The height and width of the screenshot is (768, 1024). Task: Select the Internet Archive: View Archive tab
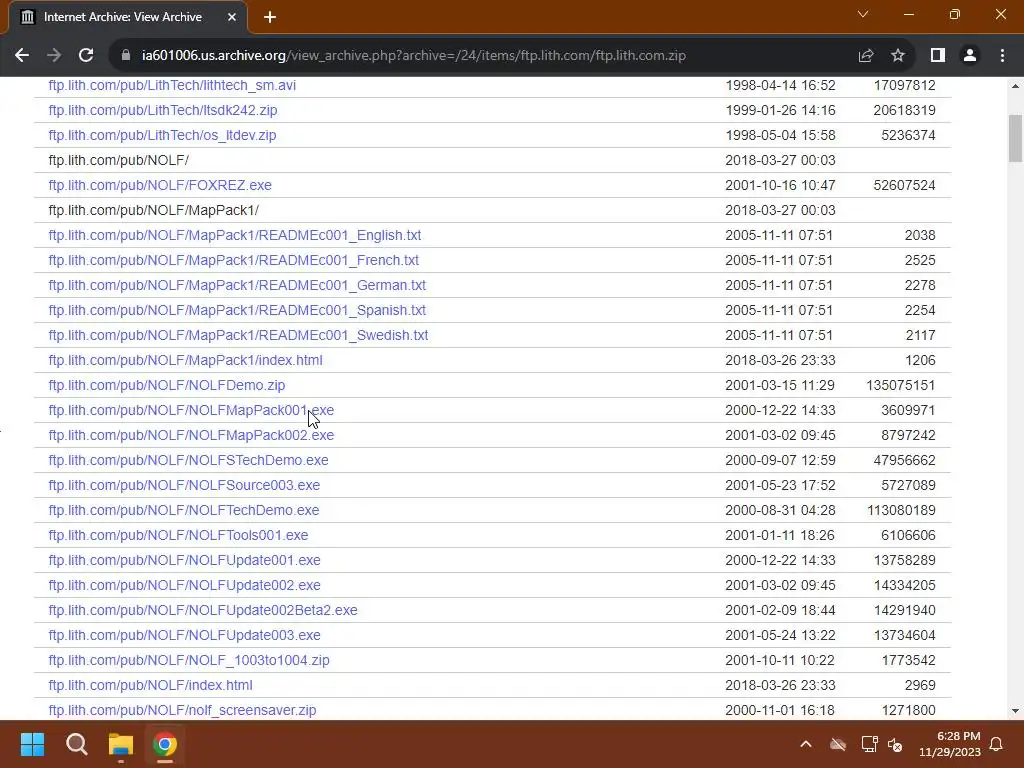click(128, 17)
